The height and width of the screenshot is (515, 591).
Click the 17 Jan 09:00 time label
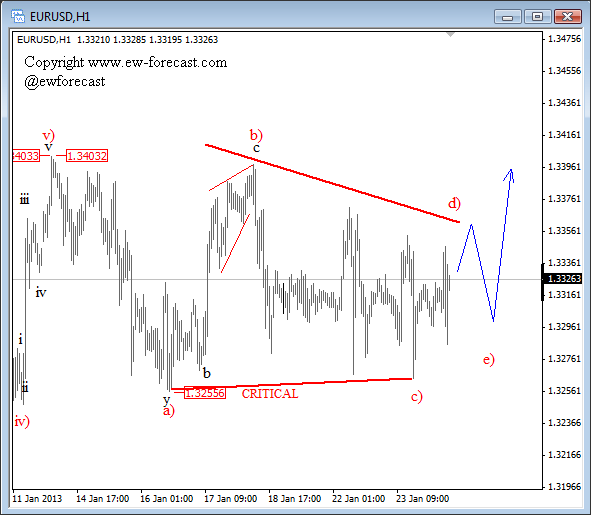click(230, 499)
